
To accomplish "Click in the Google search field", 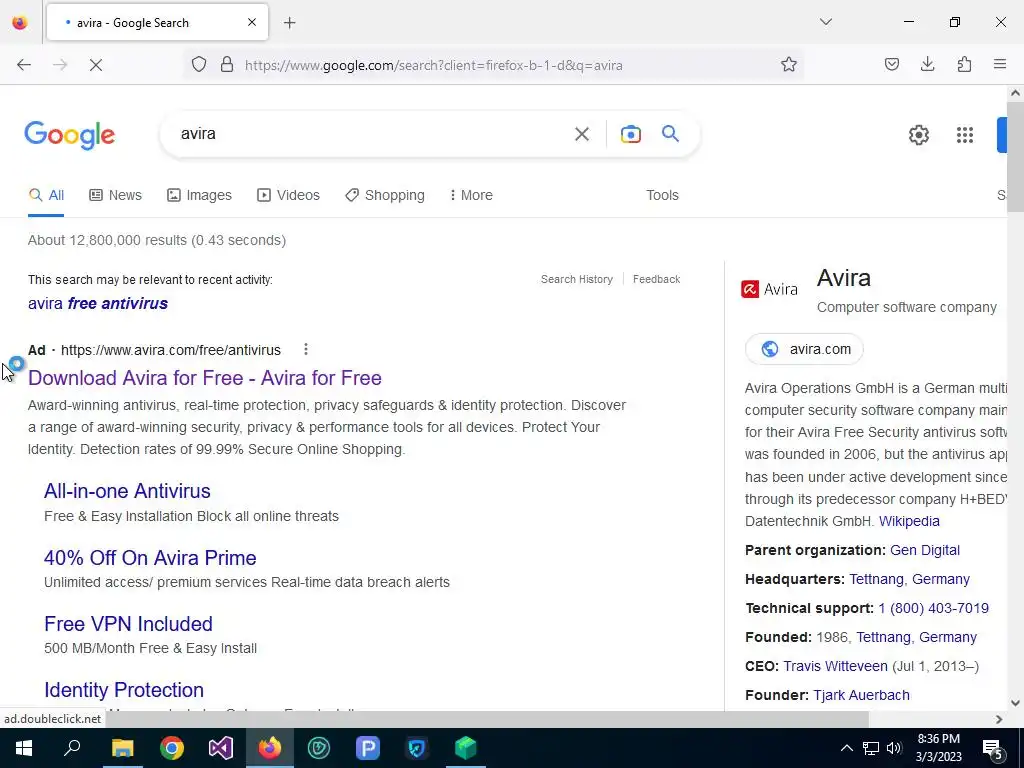I will [372, 134].
